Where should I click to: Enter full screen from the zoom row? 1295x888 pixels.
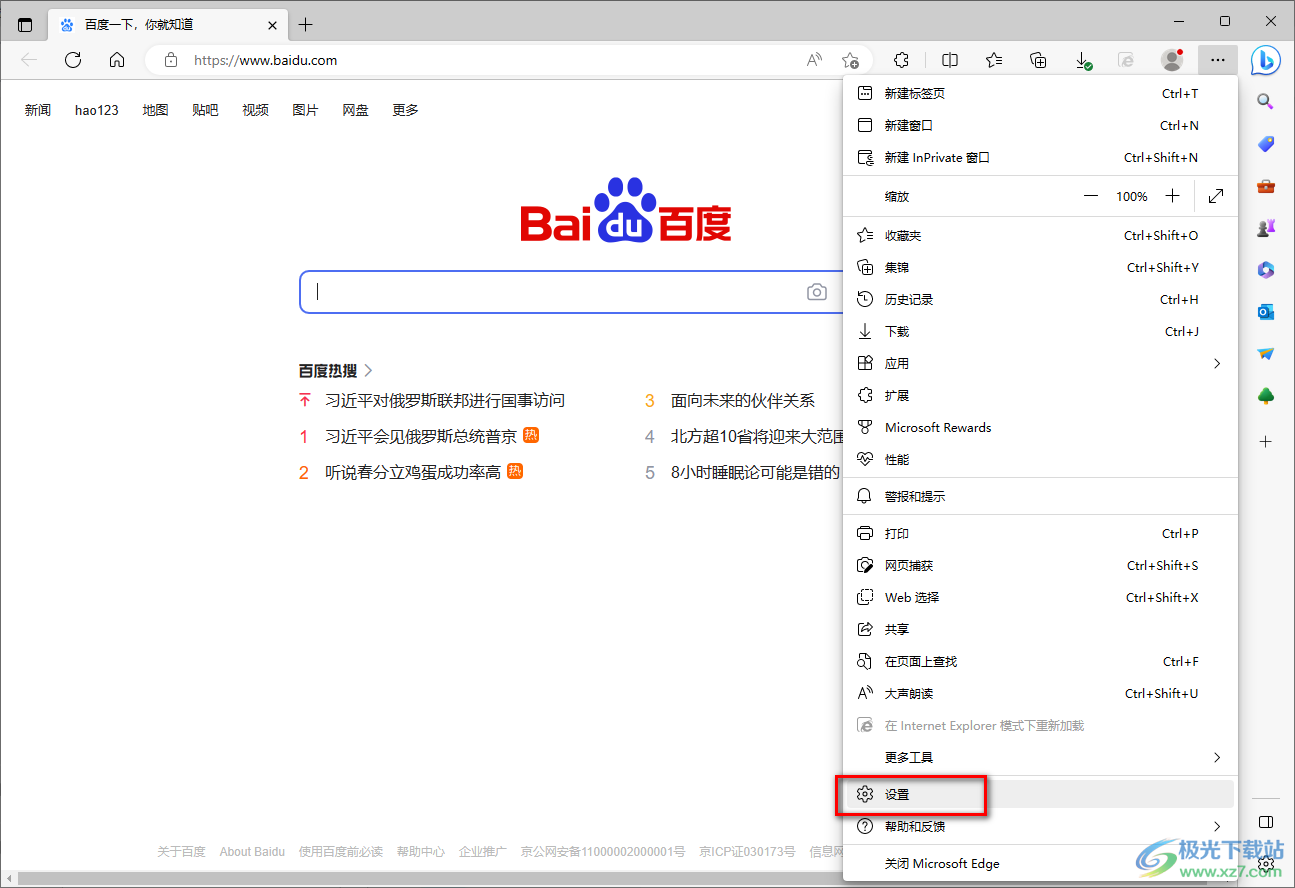1216,196
